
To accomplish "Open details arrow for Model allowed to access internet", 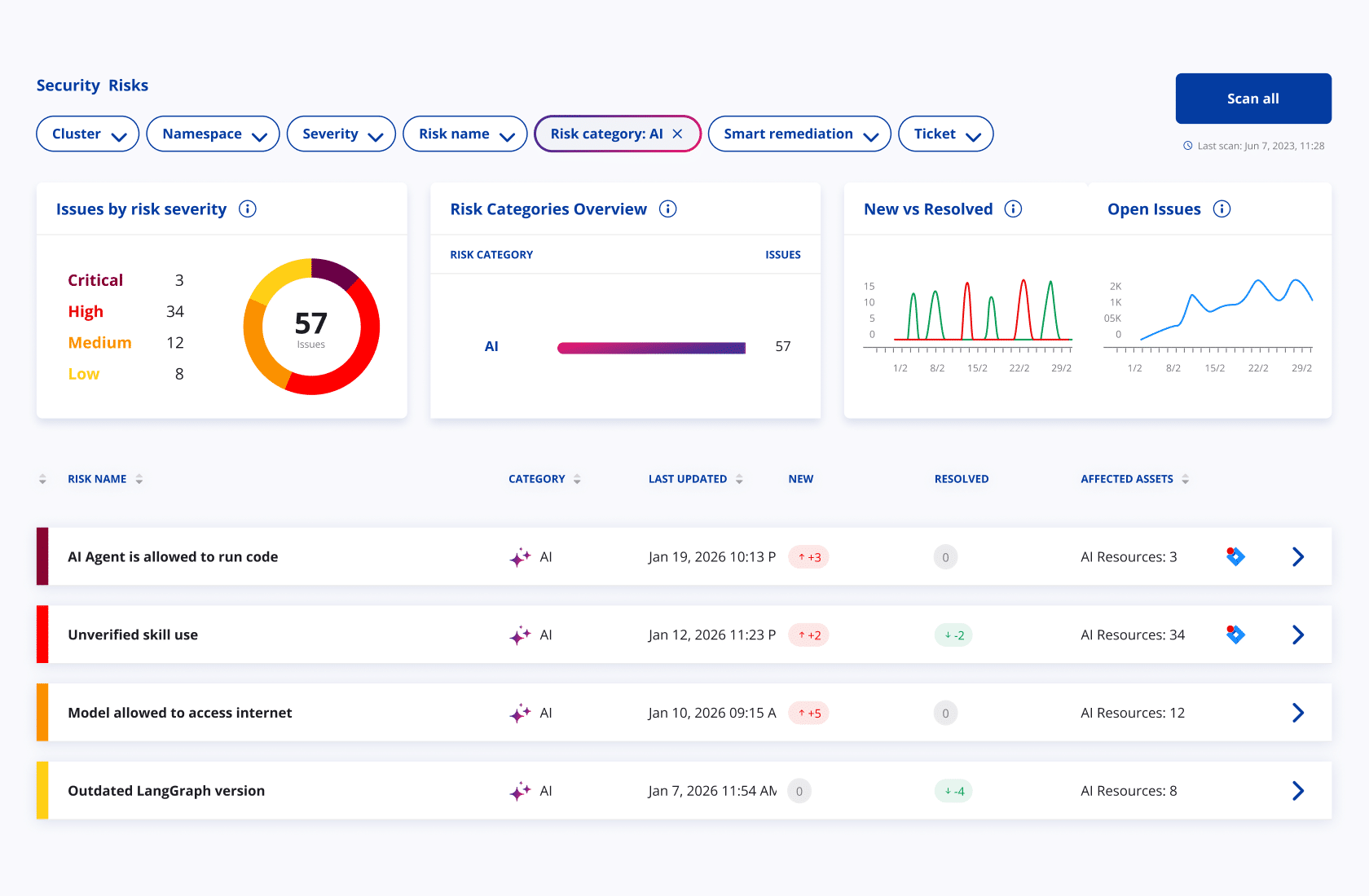I will [1298, 713].
